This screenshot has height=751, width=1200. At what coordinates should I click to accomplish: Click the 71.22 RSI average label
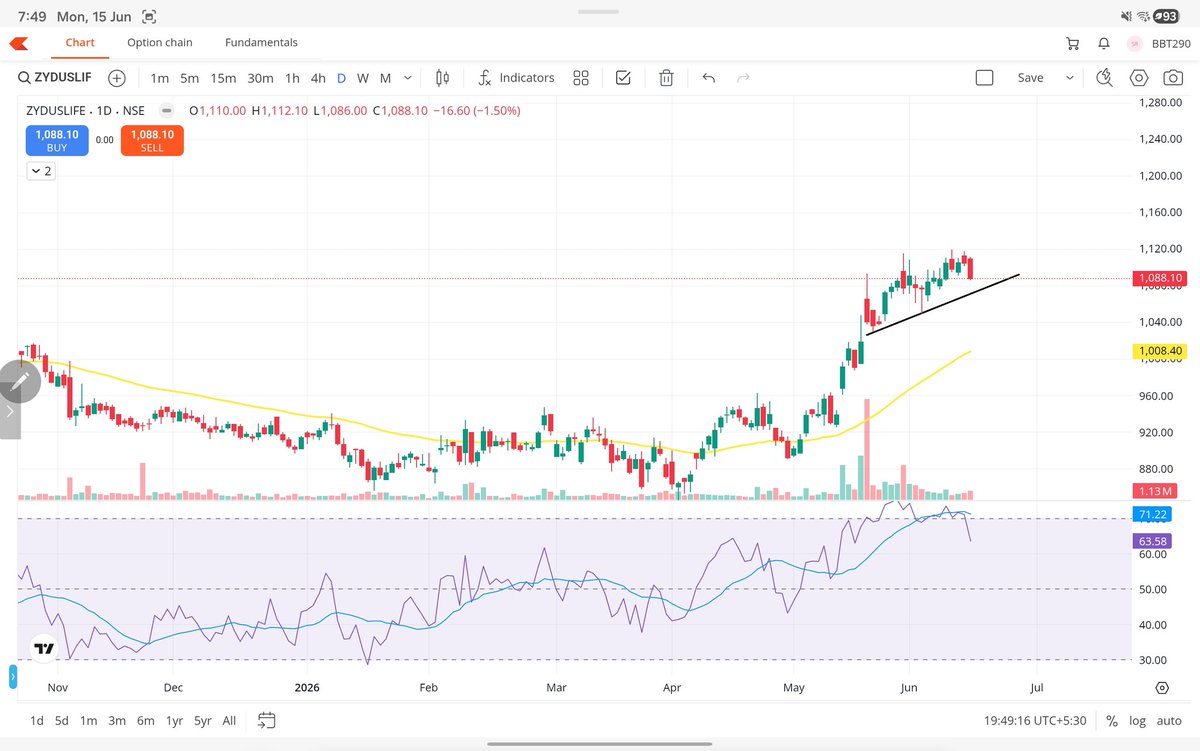[x=1153, y=515]
